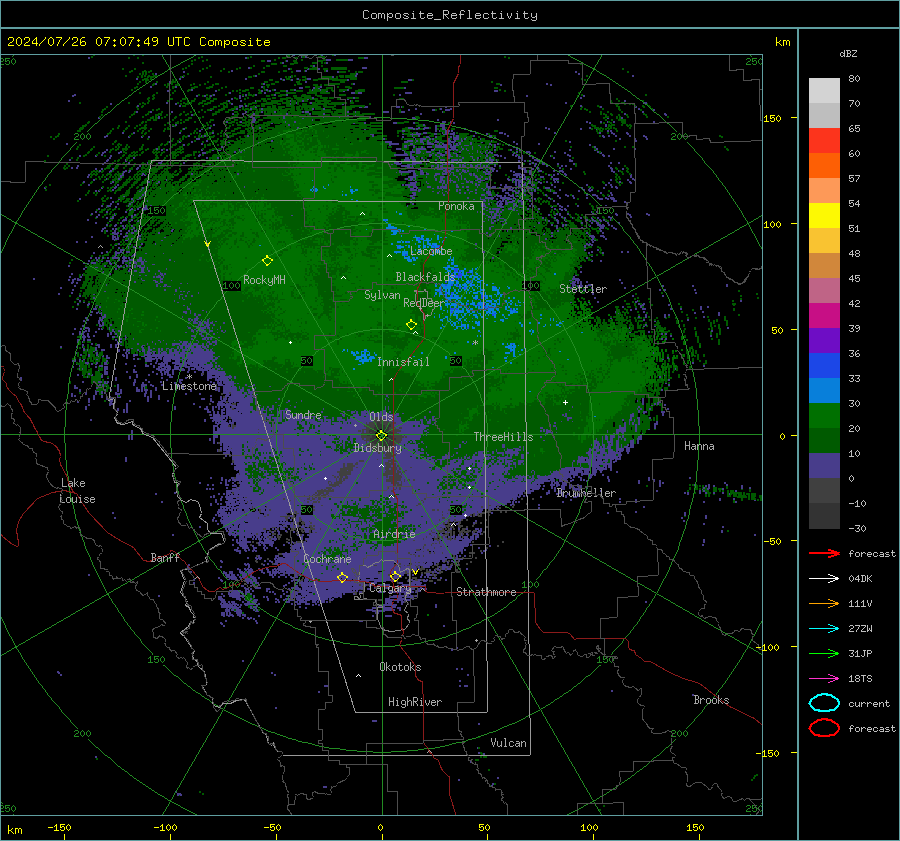Image resolution: width=900 pixels, height=841 pixels.
Task: Click the Sundre city label
Action: click(x=303, y=414)
